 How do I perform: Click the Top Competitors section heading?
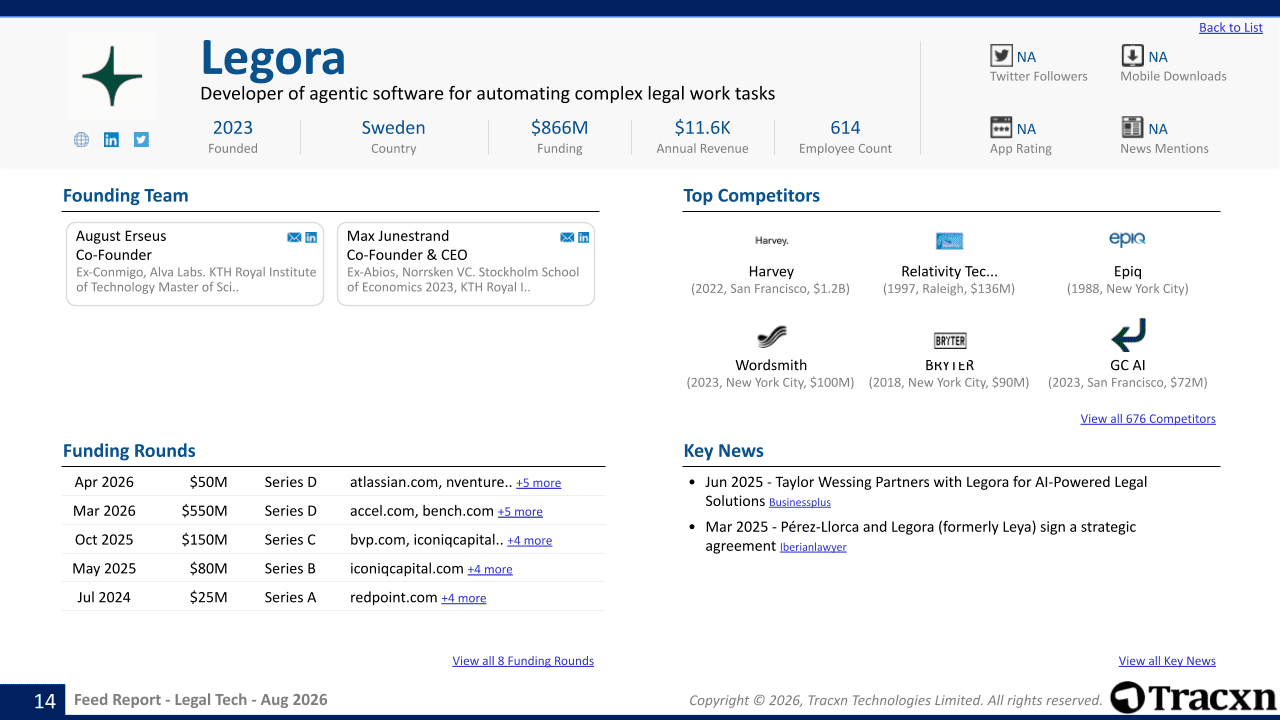[751, 196]
